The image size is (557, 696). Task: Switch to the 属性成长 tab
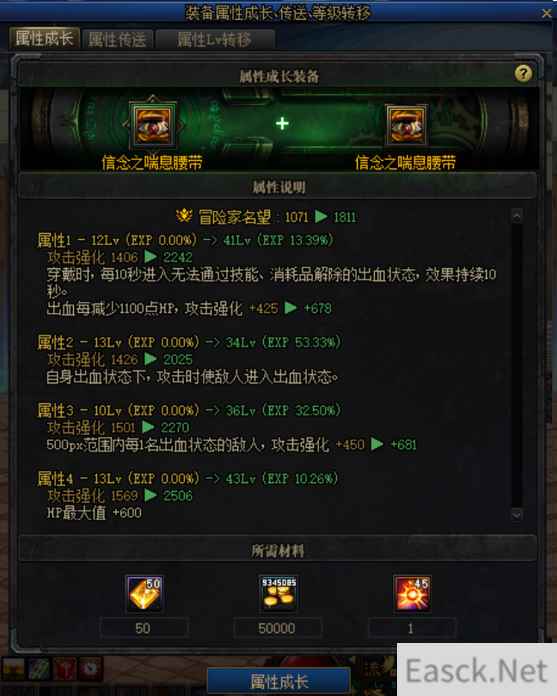tap(44, 39)
